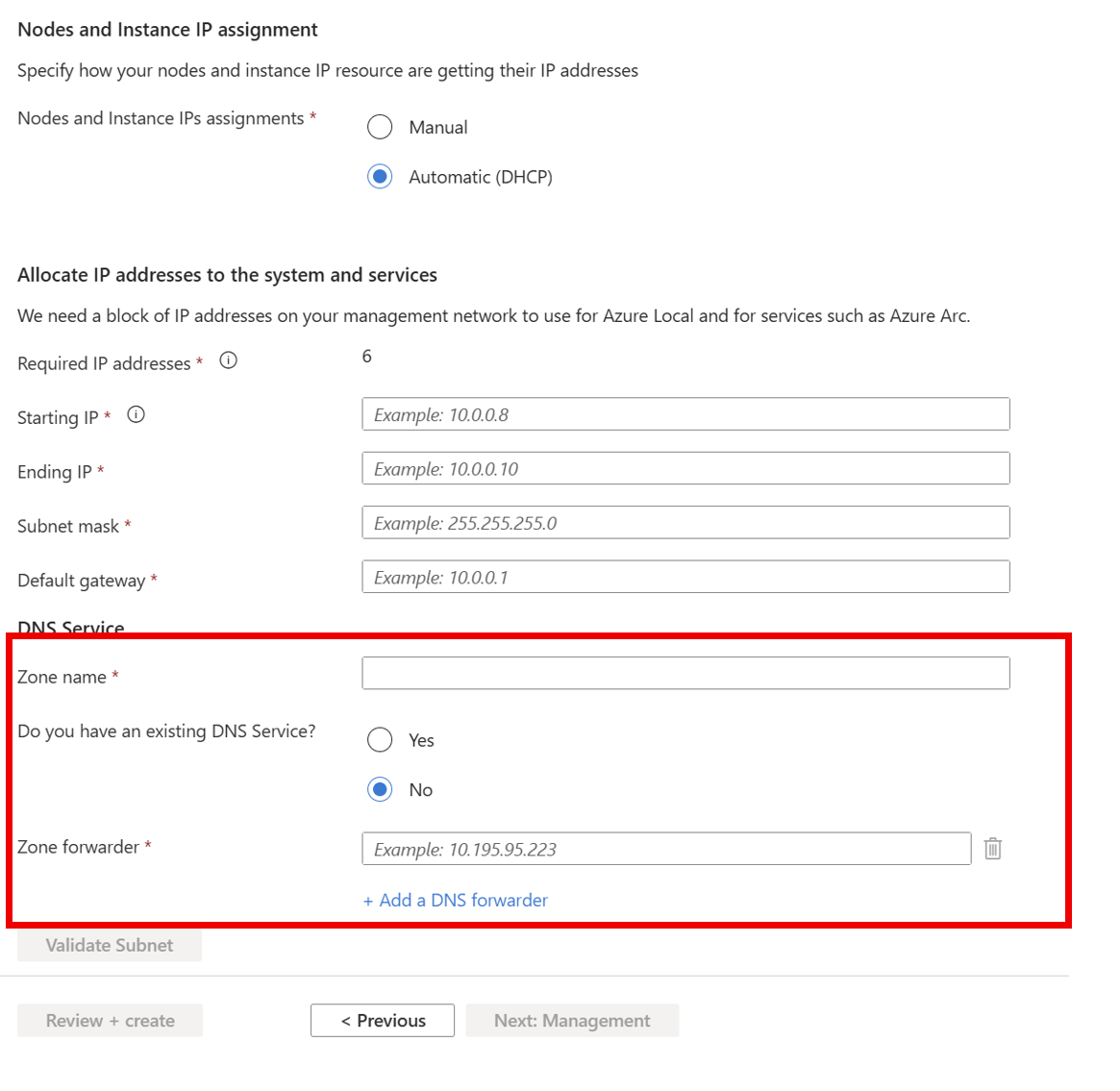
Task: Click the Allocate IP addresses to the system heading
Action: (x=227, y=275)
